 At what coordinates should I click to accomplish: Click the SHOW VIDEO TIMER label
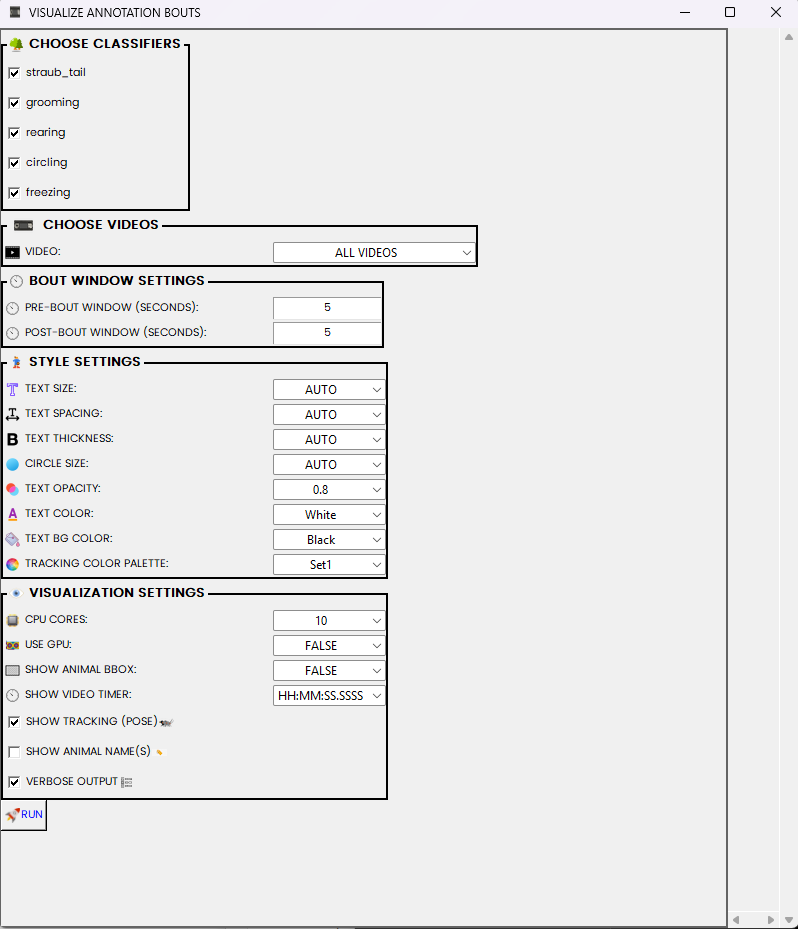point(78,694)
